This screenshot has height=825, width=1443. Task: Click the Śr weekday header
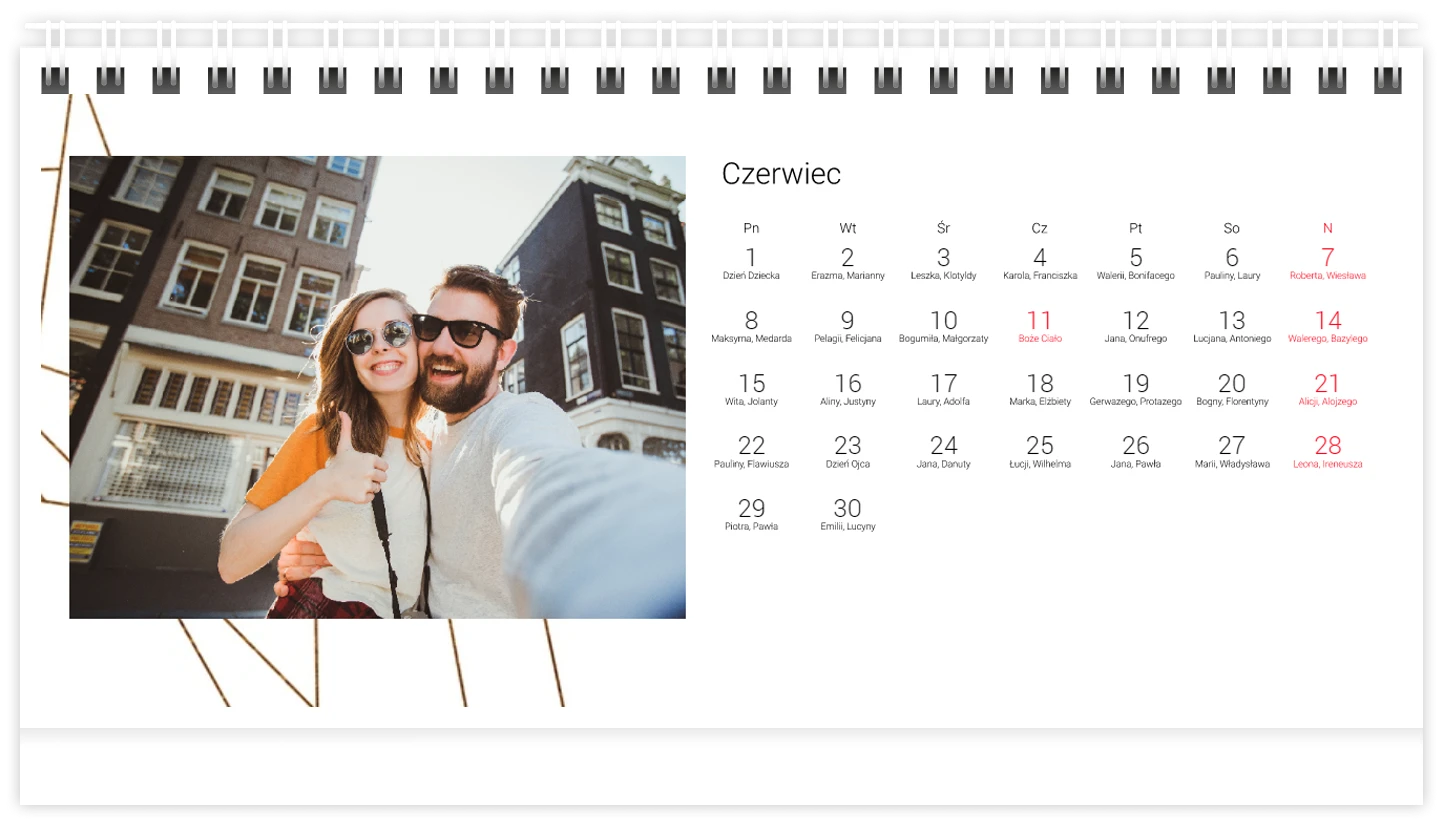(x=943, y=229)
